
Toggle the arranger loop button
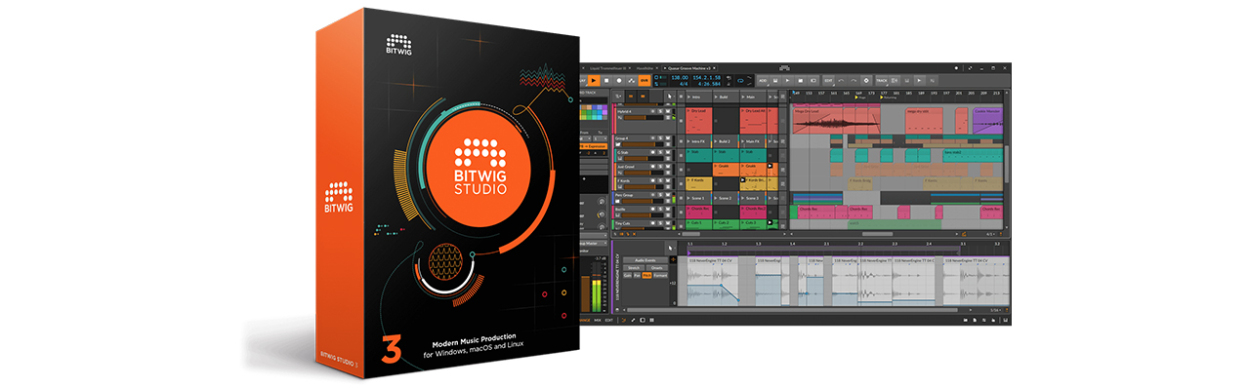[740, 81]
